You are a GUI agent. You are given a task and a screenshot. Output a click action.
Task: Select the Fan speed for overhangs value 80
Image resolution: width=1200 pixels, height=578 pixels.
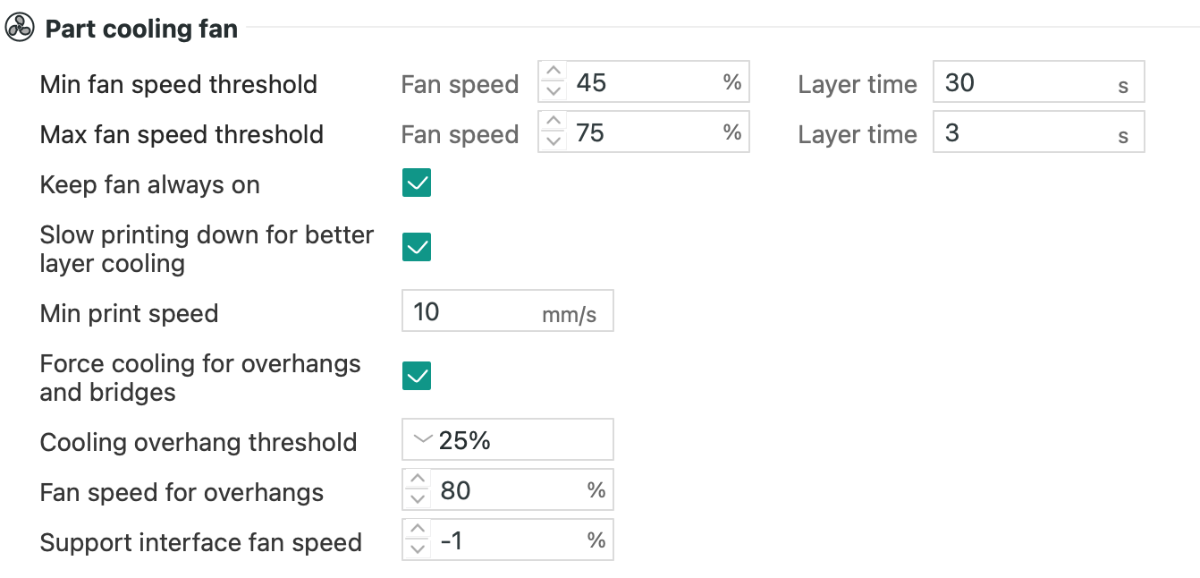pos(455,491)
